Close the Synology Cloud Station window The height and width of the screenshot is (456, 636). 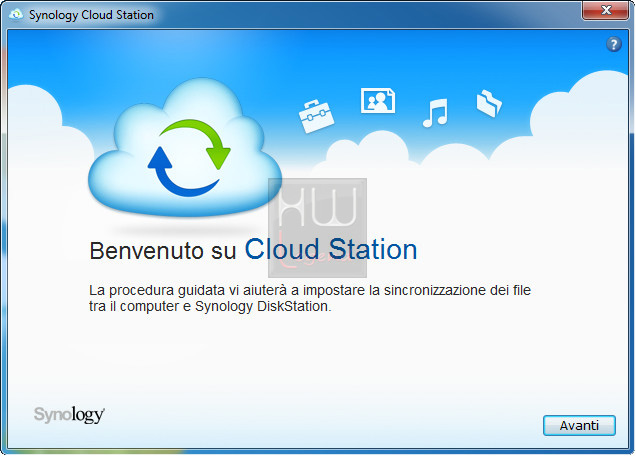coord(605,10)
